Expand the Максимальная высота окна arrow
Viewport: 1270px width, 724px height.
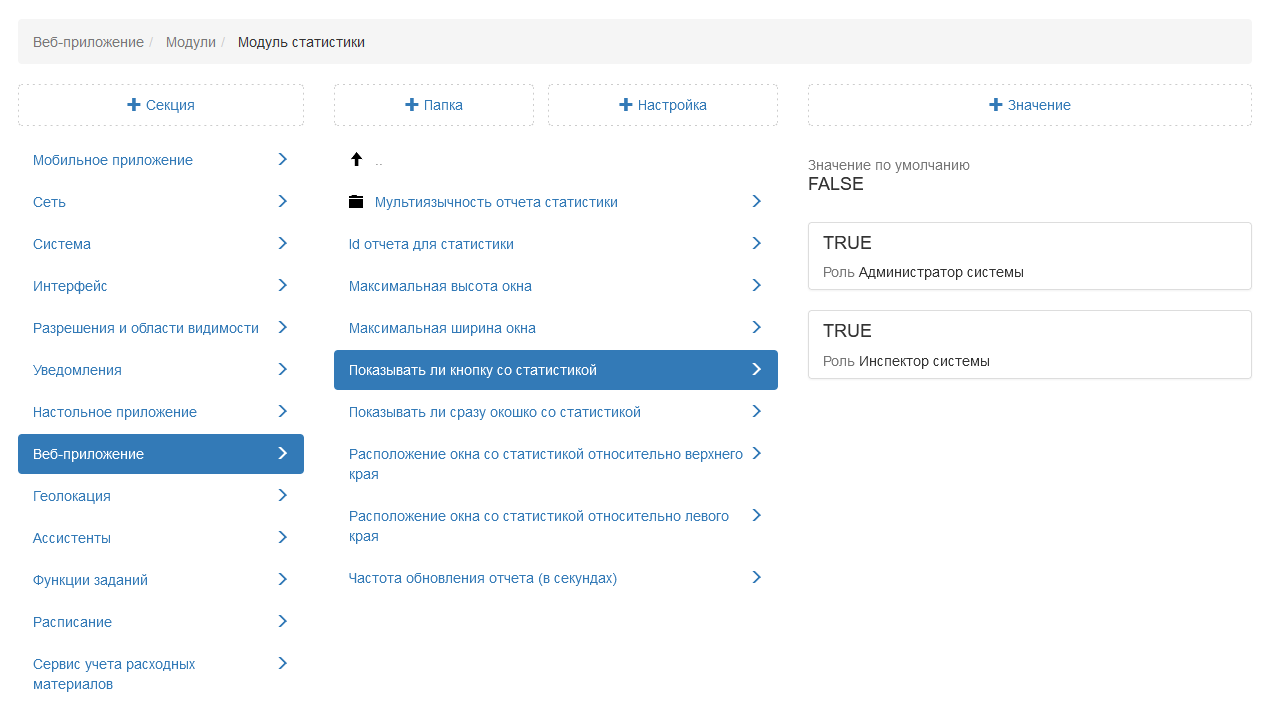click(x=756, y=285)
